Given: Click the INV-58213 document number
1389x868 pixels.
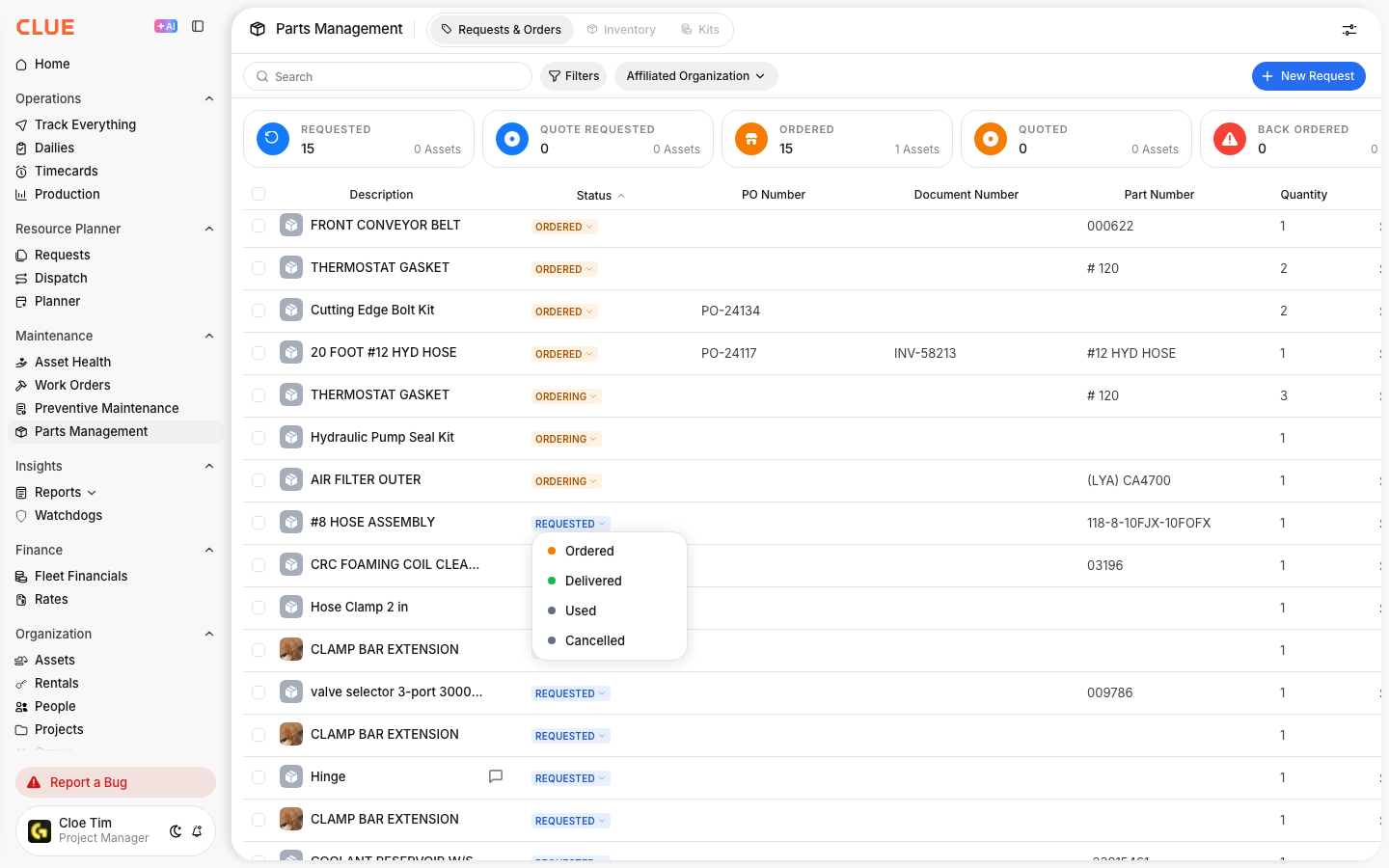Looking at the screenshot, I should 925,353.
